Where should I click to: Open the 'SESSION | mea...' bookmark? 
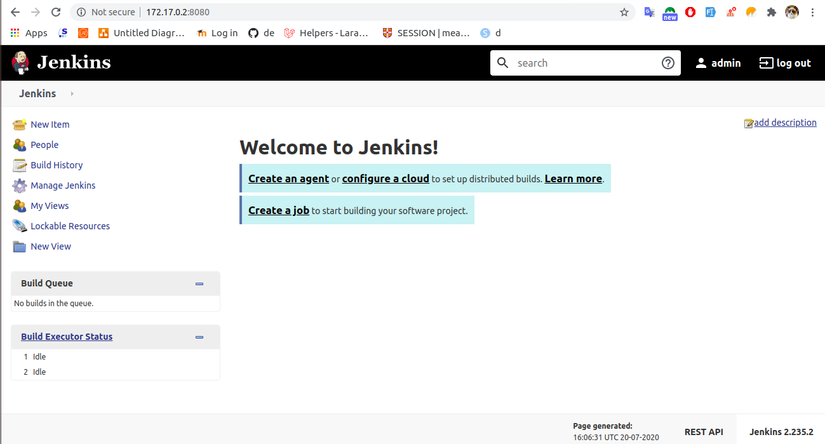[x=426, y=33]
